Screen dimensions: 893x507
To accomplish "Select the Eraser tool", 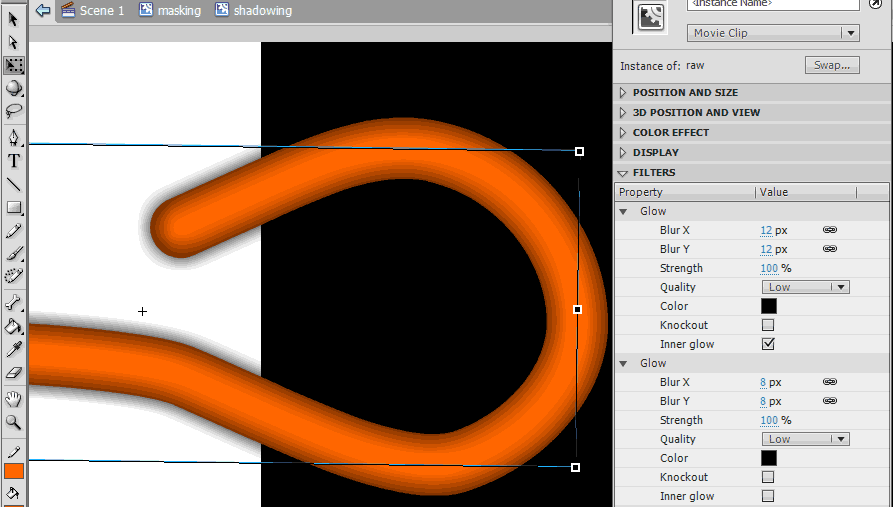I will tap(14, 373).
